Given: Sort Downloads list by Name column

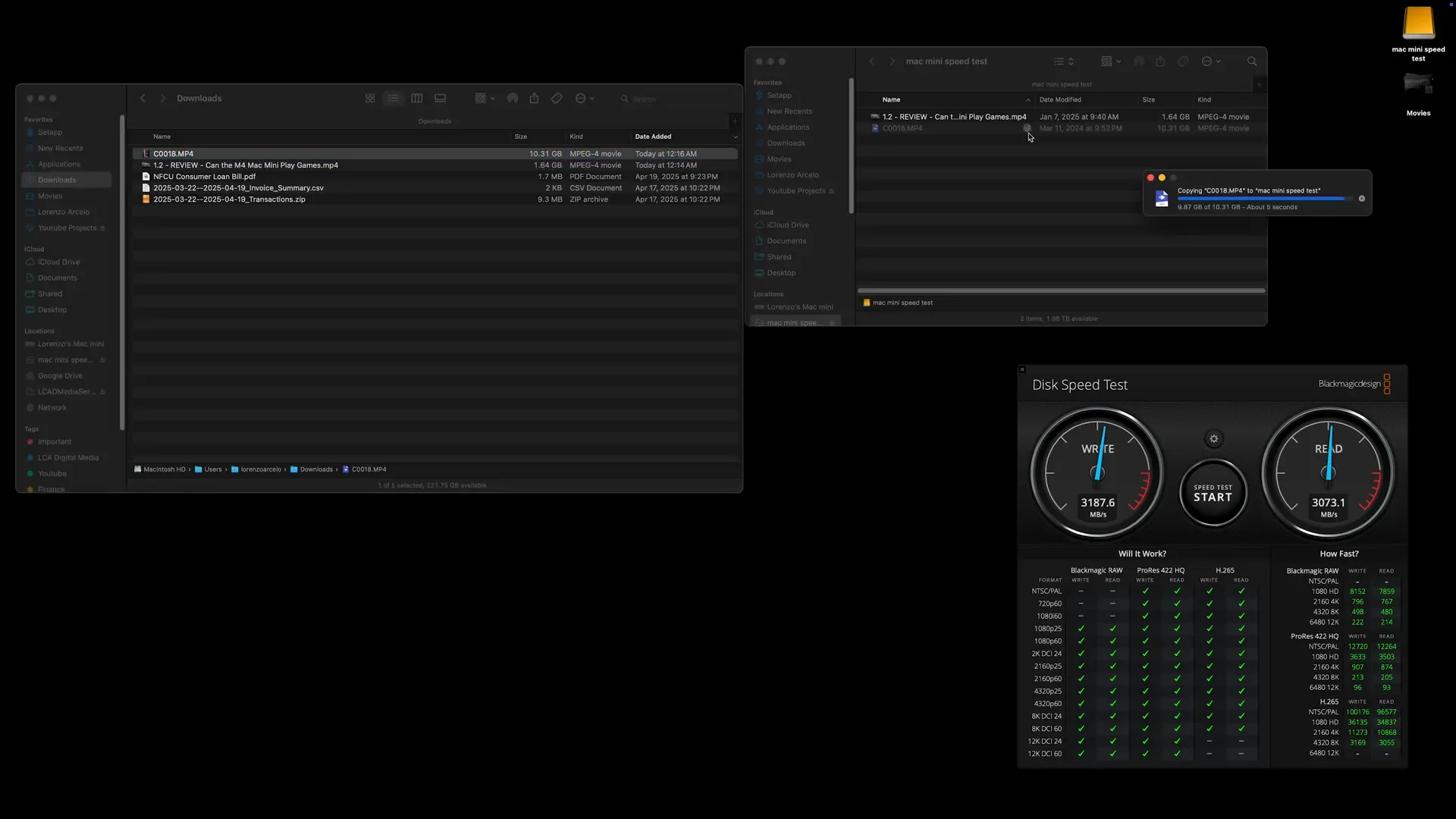Looking at the screenshot, I should coord(162,136).
